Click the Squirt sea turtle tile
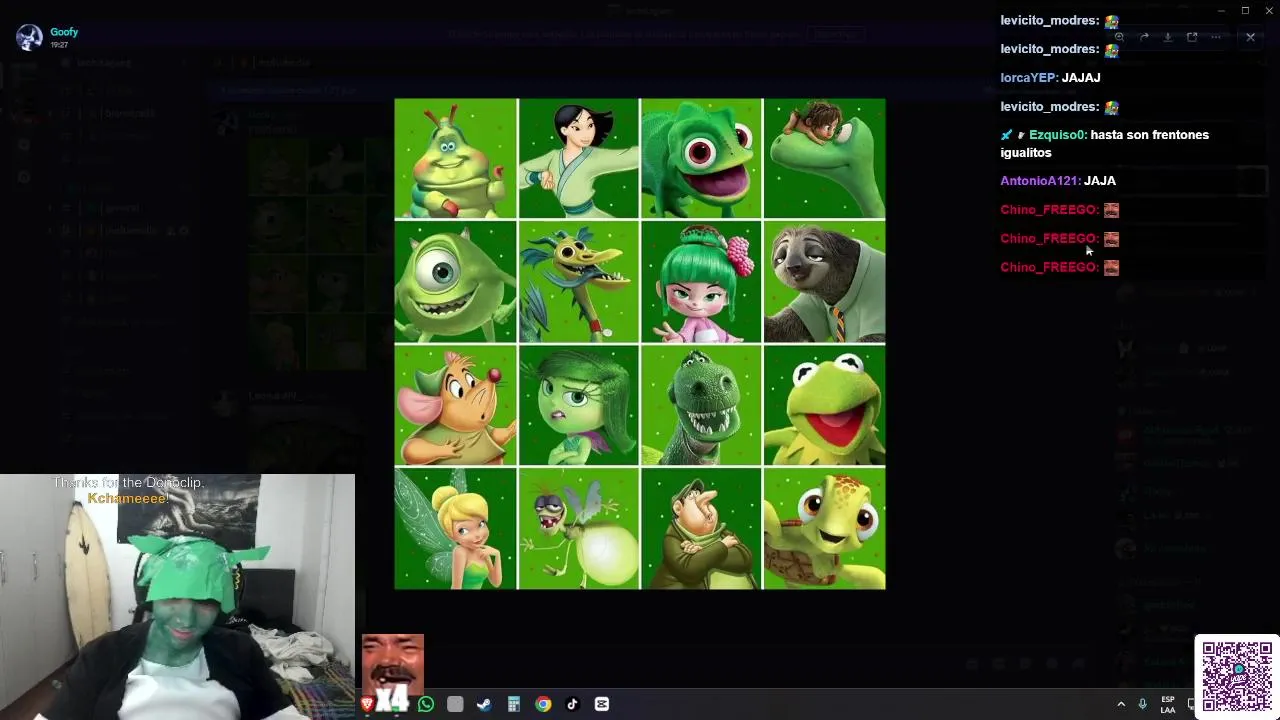The height and width of the screenshot is (720, 1280). point(824,529)
